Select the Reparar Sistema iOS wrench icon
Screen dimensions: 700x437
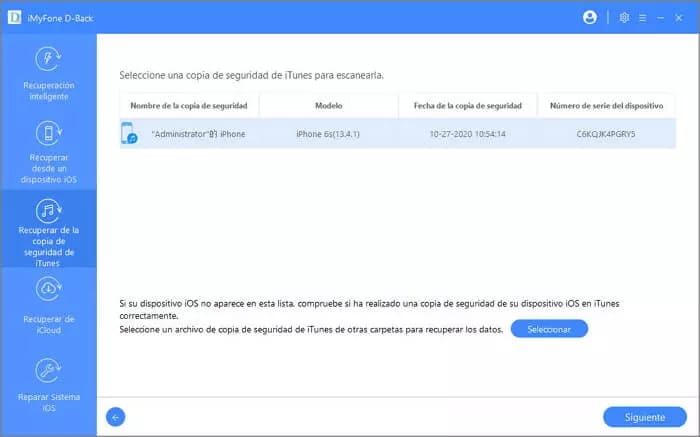[x=48, y=370]
